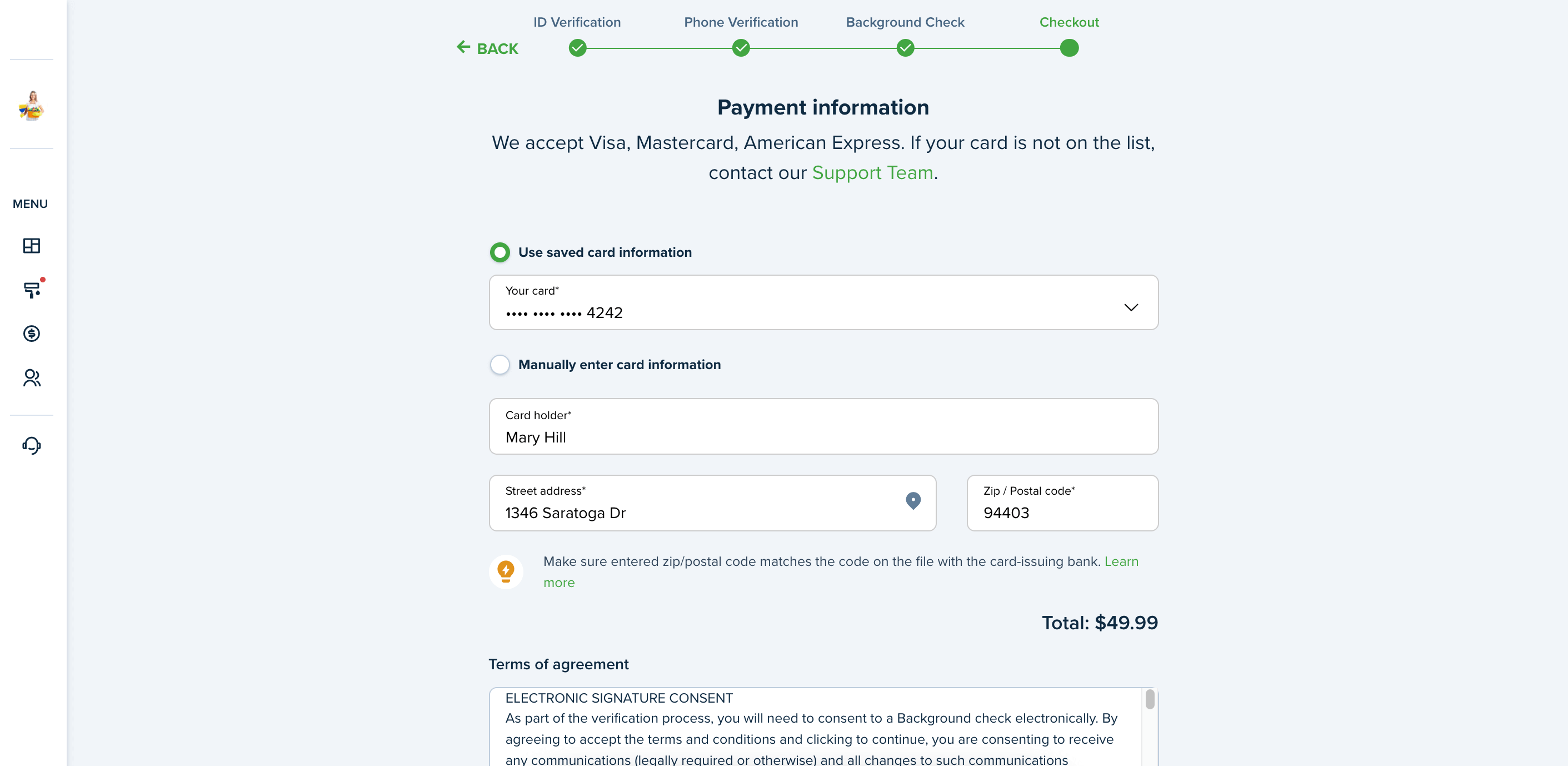
Task: Select Manually enter card information radio
Action: click(500, 365)
